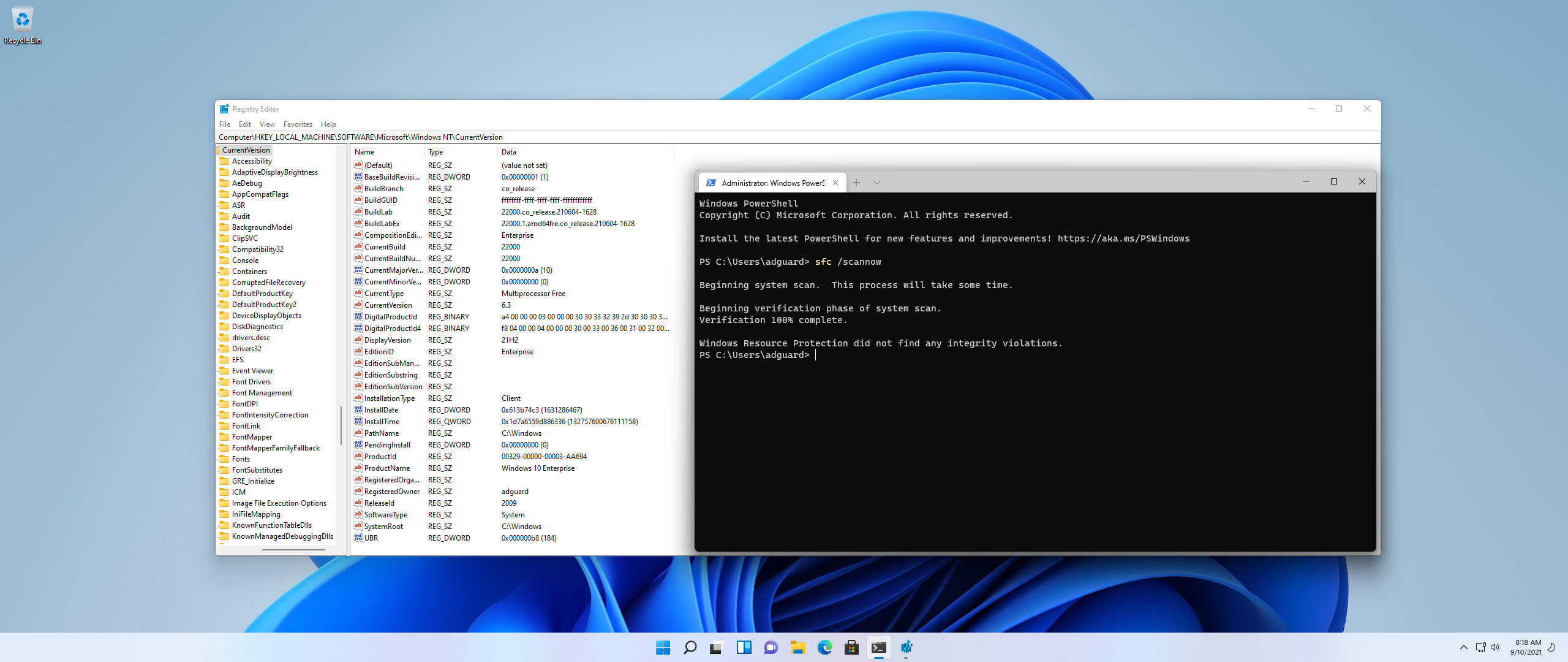Select the UBR DWORD value icon
This screenshot has width=1568, height=662.
pyautogui.click(x=358, y=538)
